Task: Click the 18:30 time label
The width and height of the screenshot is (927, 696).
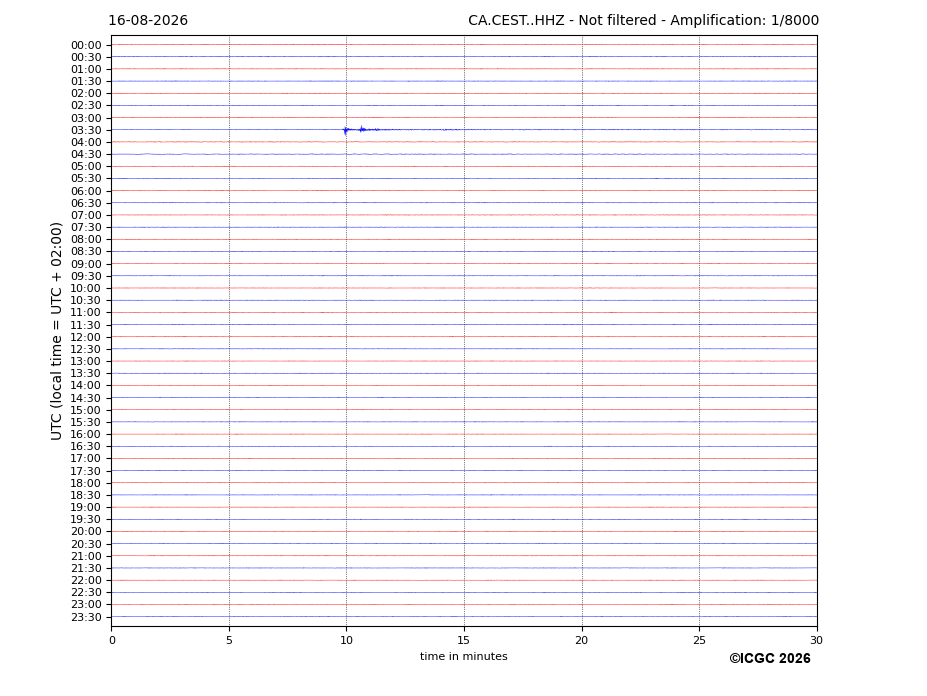Action: (x=86, y=496)
